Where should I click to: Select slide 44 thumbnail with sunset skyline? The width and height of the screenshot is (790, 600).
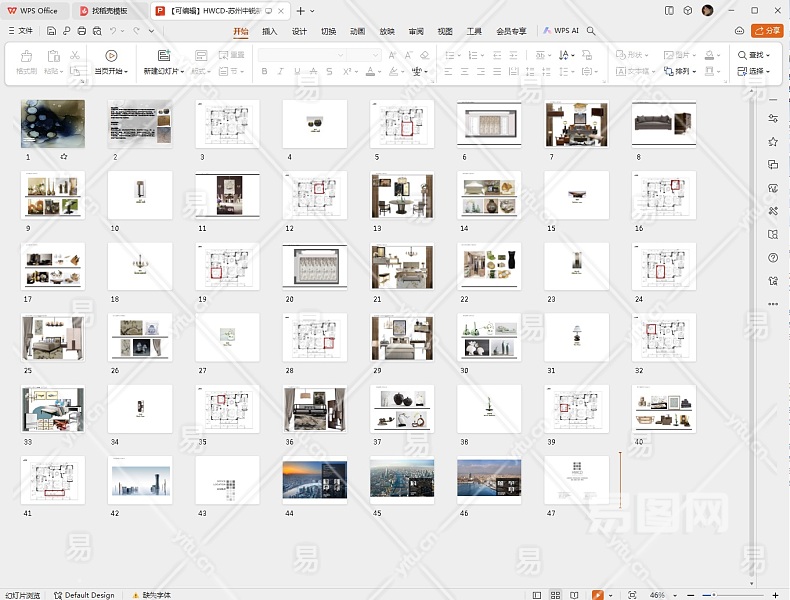coord(315,479)
